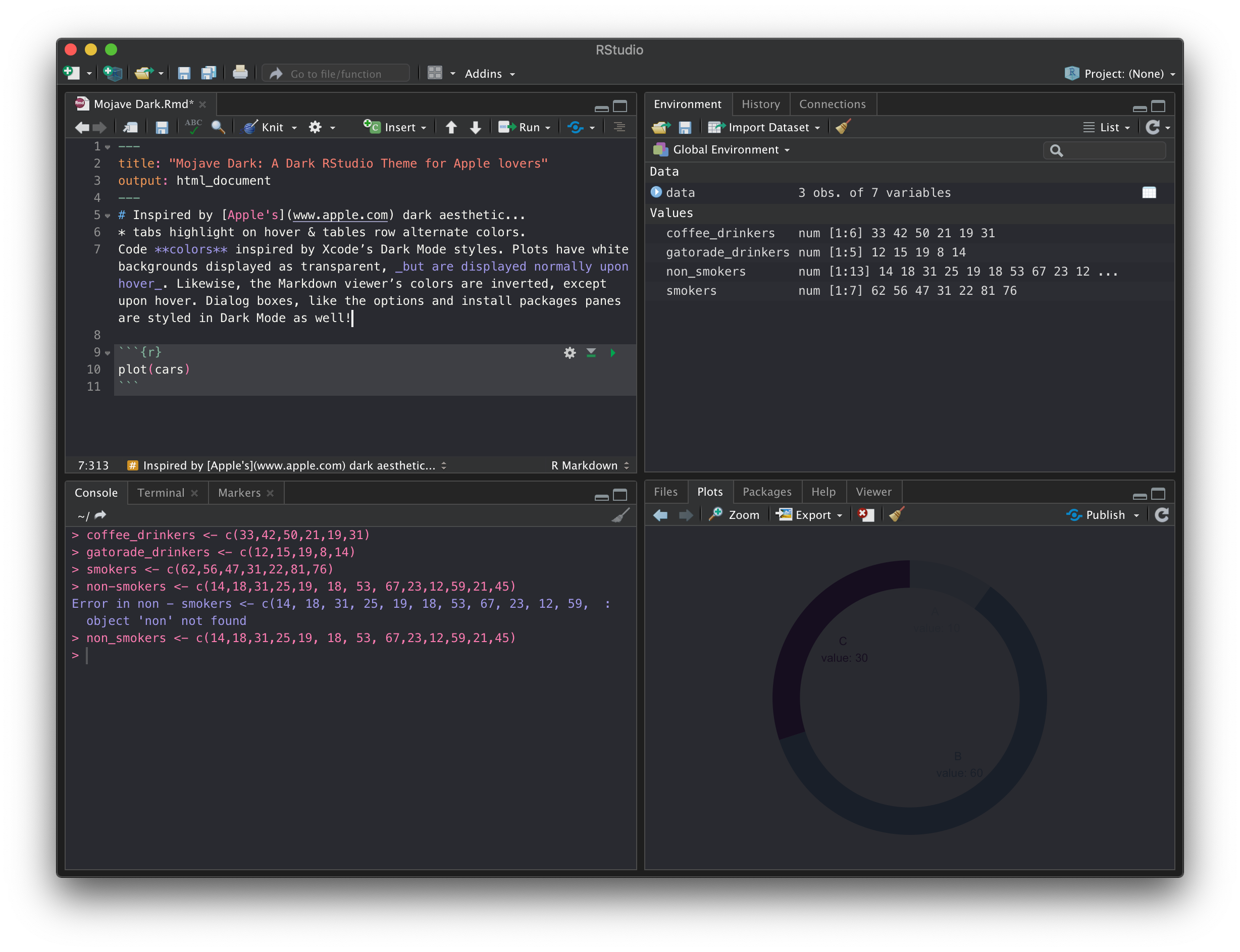Go to the previous section or chunk
1240x952 pixels.
coord(450,128)
